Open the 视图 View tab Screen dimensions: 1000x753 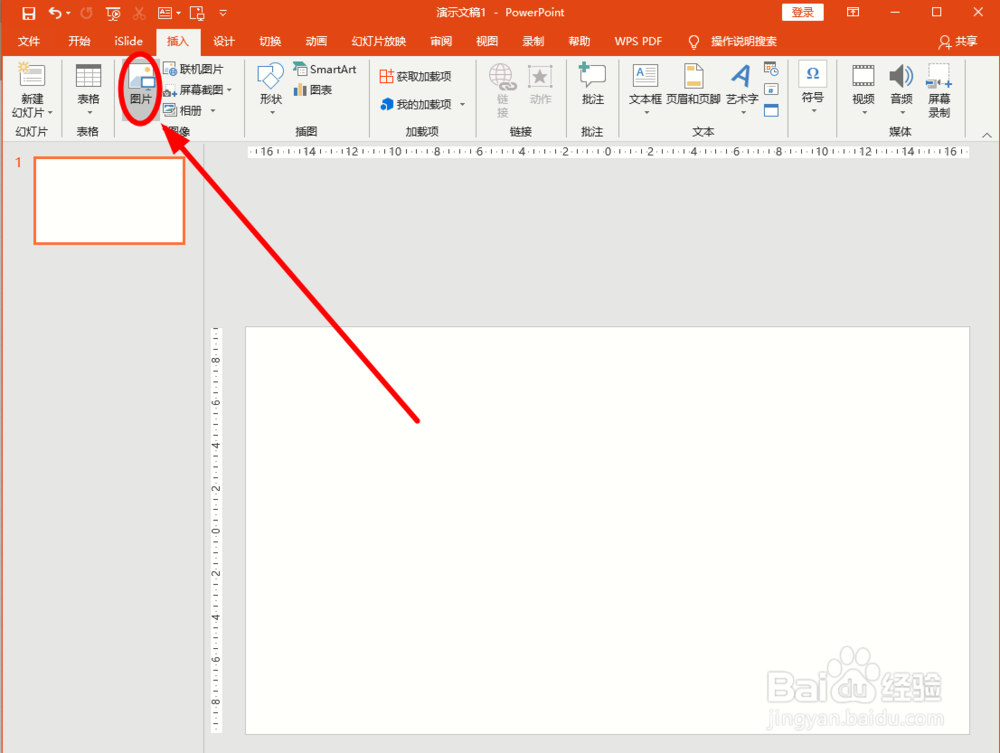pos(487,41)
